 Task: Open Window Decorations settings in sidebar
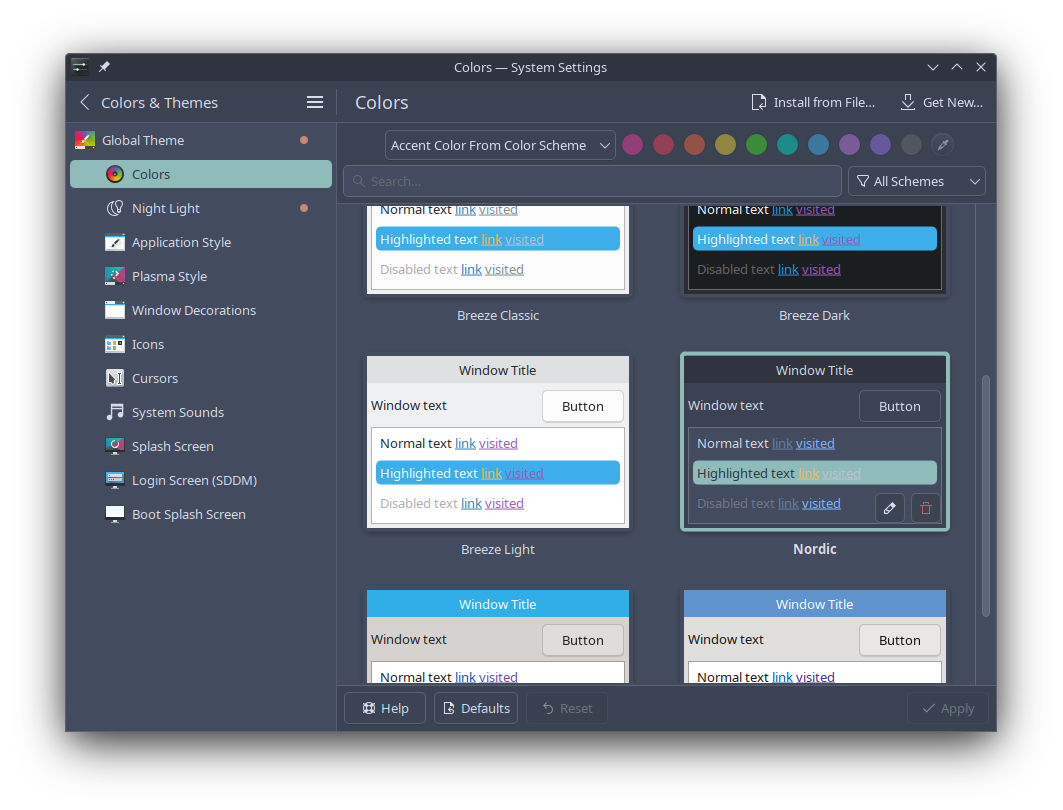[193, 310]
